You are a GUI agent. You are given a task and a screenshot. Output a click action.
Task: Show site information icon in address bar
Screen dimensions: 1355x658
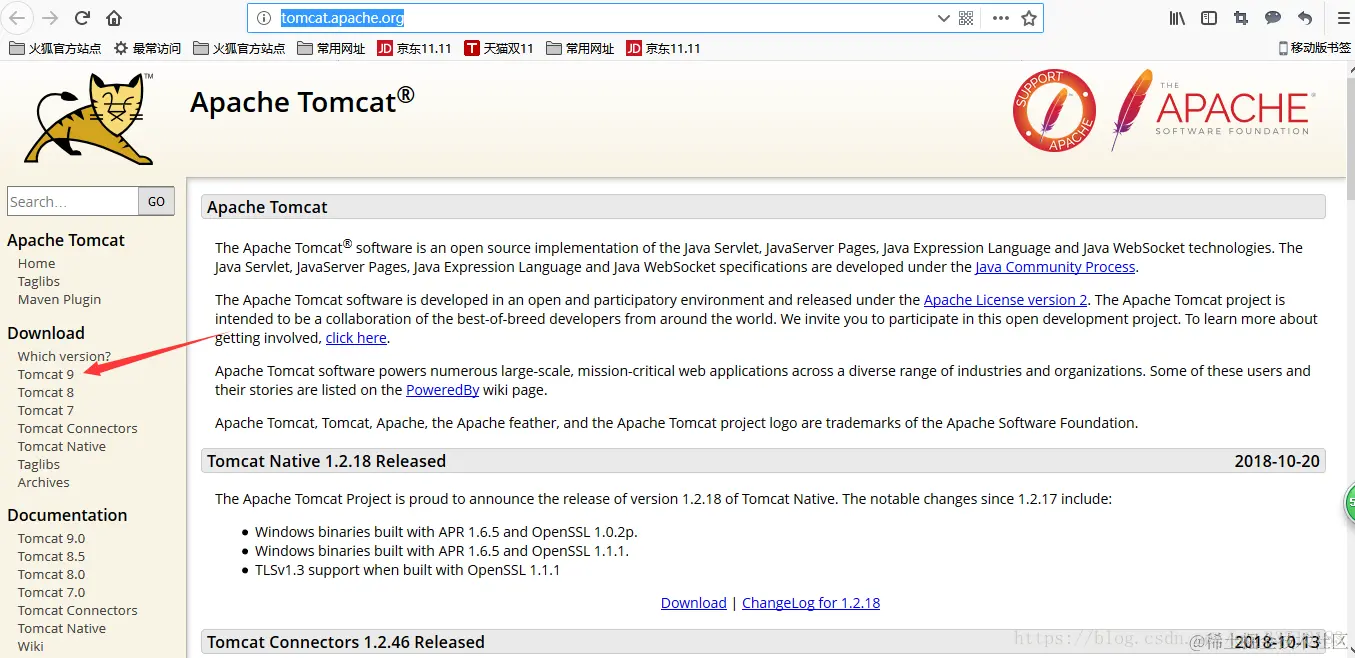click(264, 18)
